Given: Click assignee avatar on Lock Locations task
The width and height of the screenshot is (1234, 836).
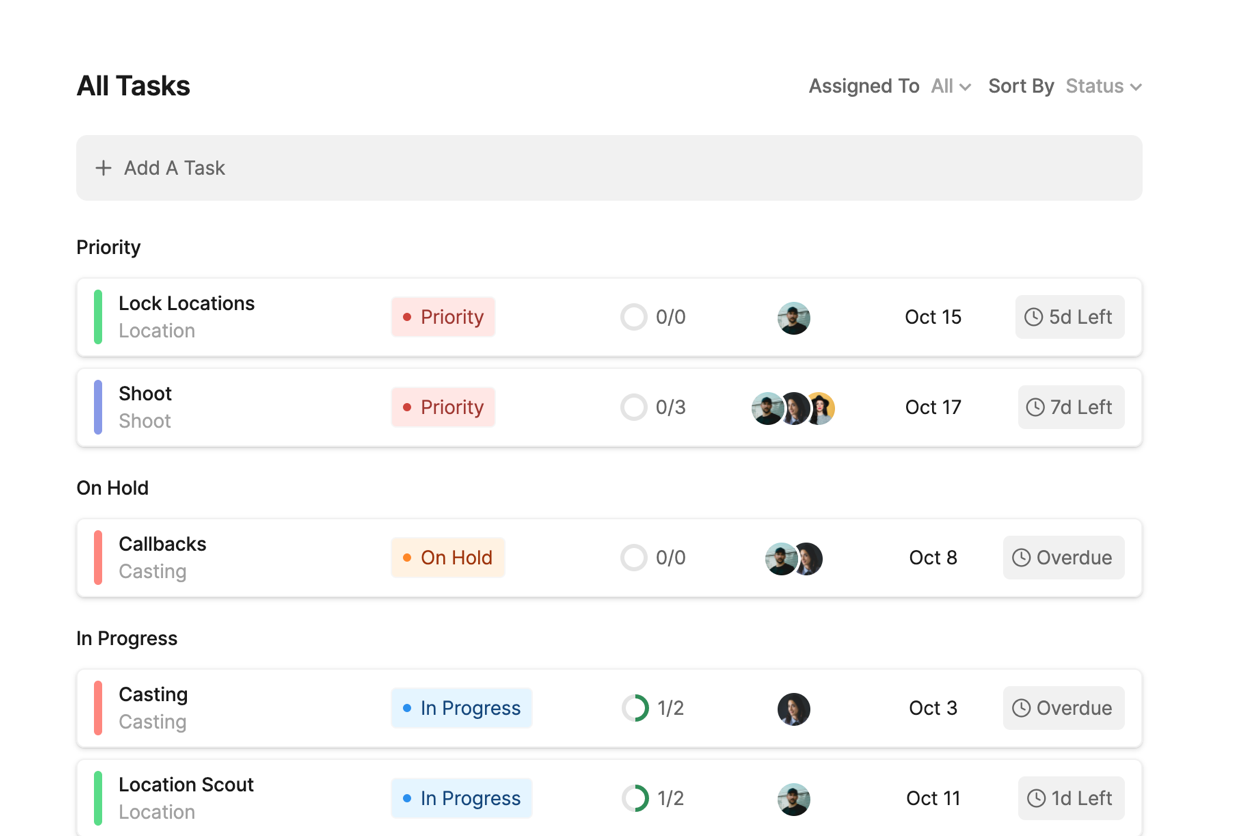Looking at the screenshot, I should (x=793, y=318).
